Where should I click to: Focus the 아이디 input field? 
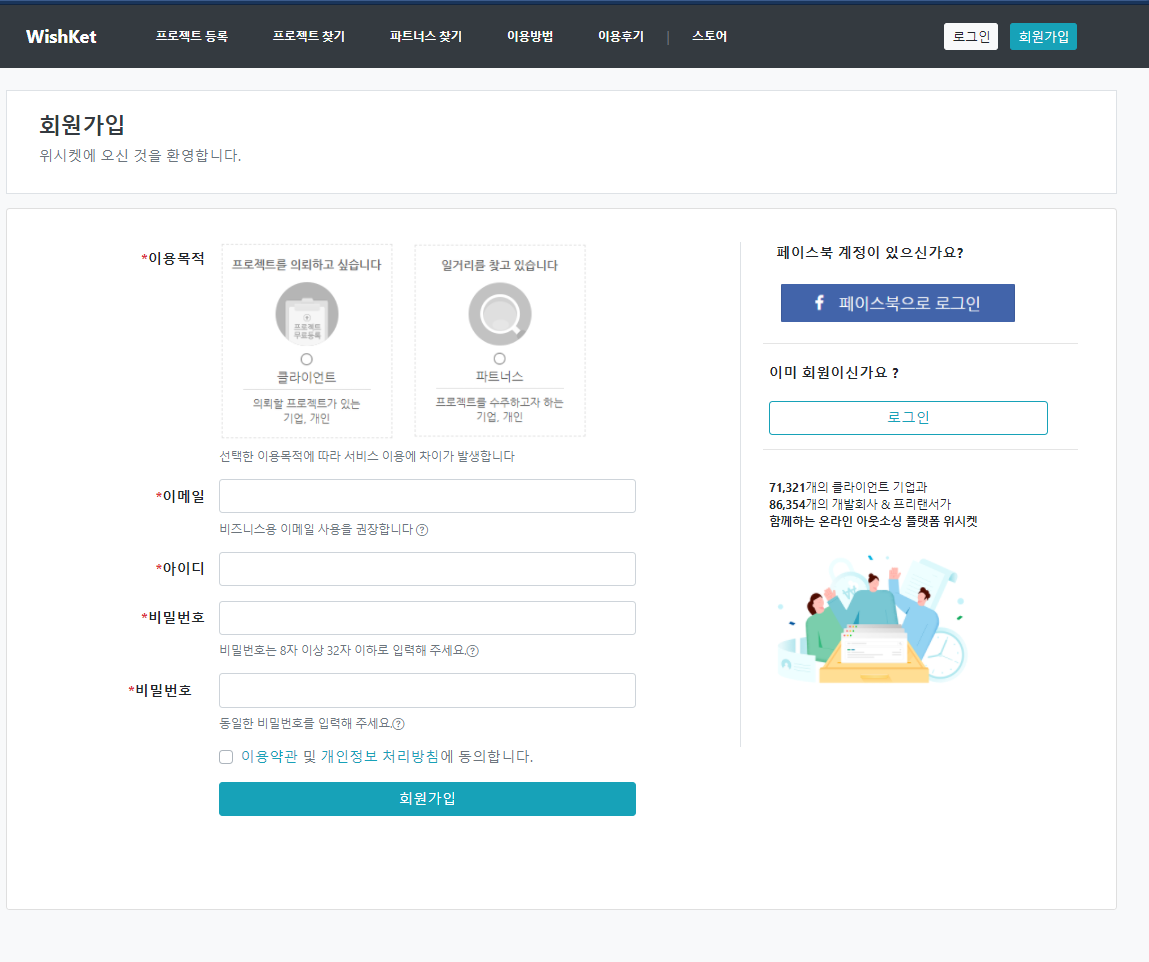(x=427, y=569)
